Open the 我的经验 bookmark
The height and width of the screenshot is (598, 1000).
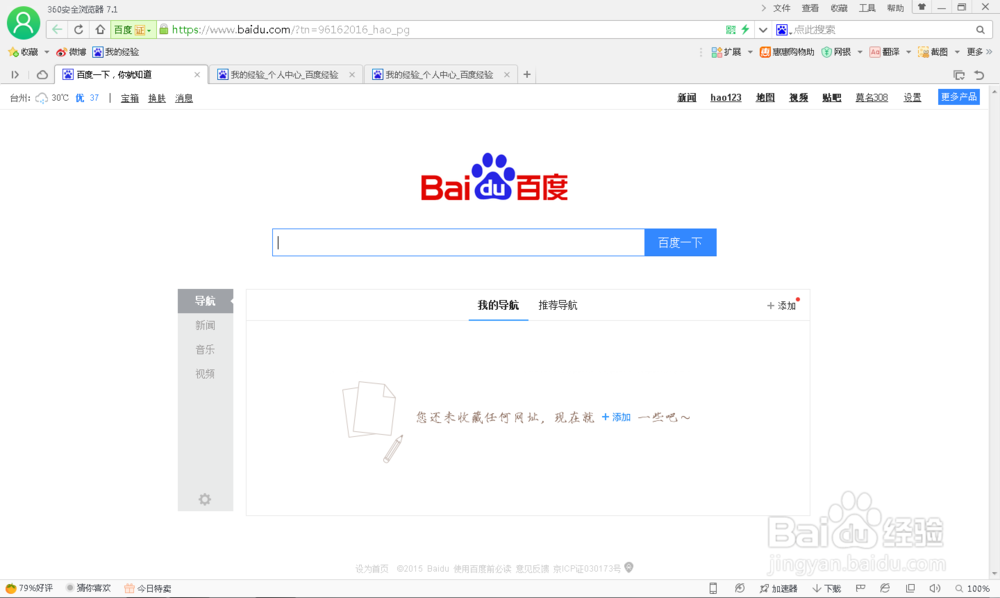pyautogui.click(x=115, y=52)
